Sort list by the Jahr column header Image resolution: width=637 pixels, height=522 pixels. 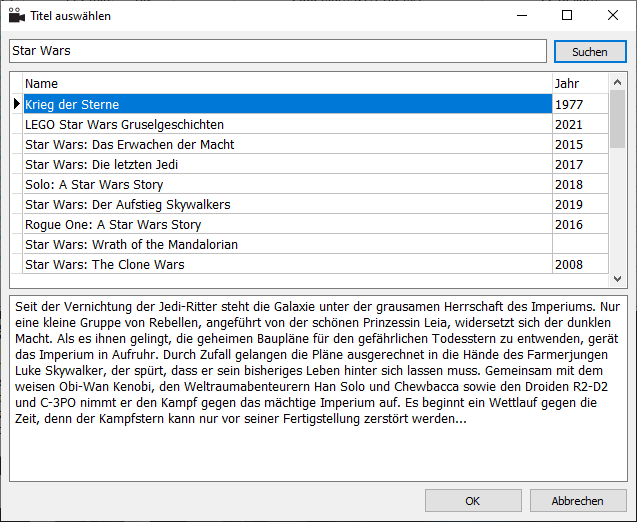tap(581, 83)
